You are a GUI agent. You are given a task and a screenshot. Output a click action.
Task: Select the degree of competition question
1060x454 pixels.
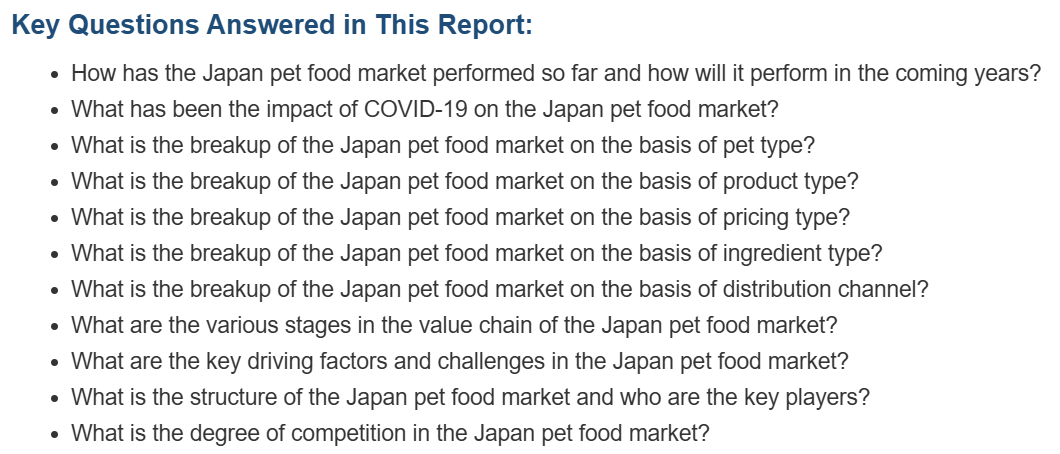coord(391,432)
